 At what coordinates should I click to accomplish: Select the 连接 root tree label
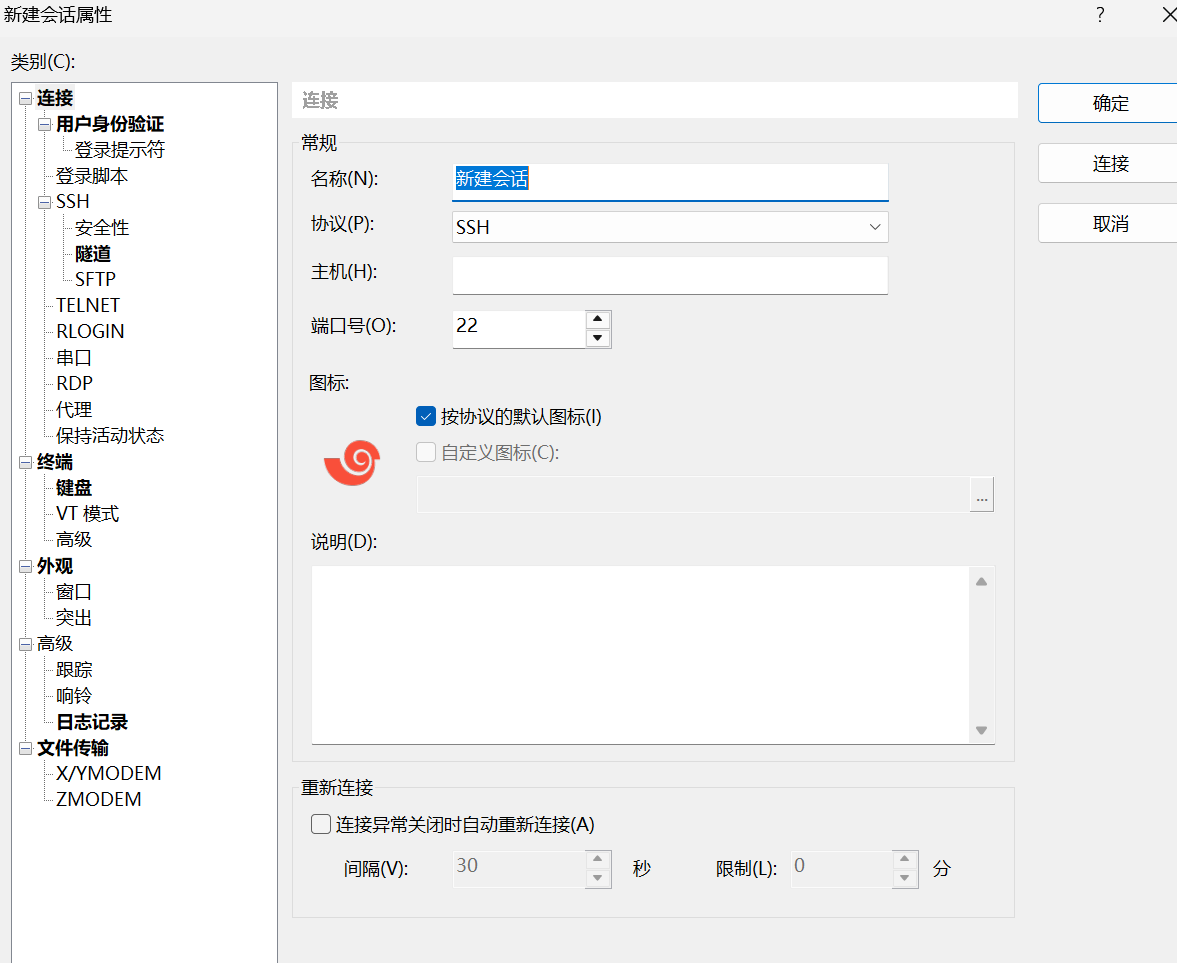pyautogui.click(x=55, y=98)
